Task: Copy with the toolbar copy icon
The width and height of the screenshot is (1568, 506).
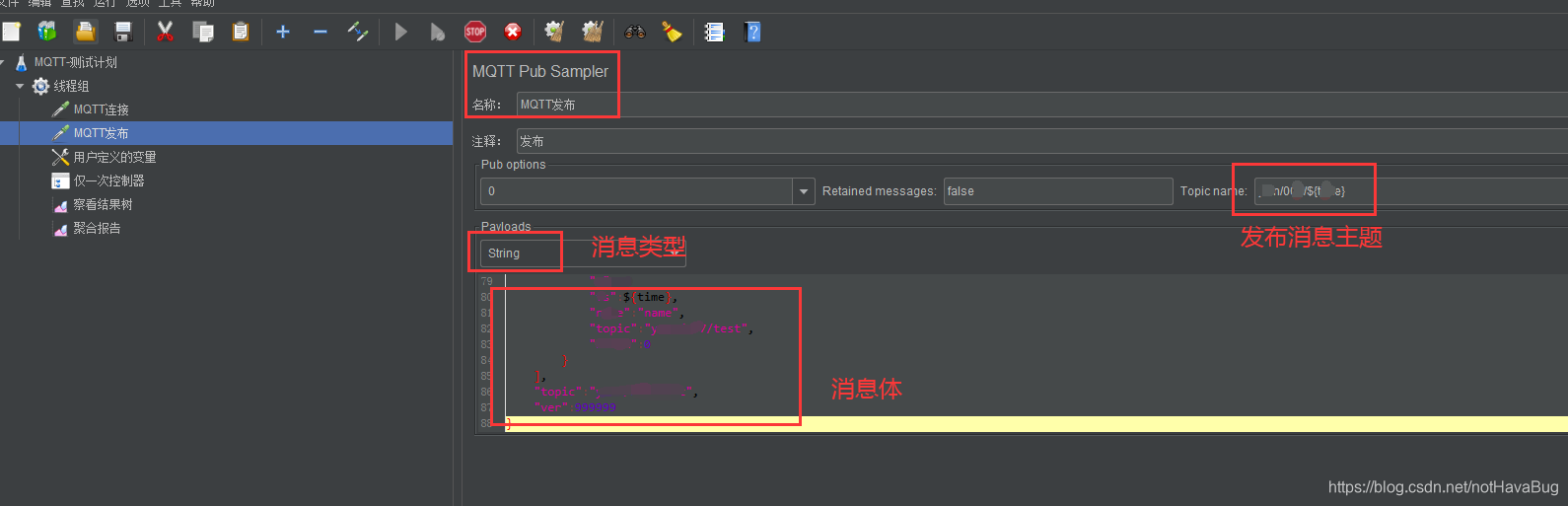Action: click(203, 32)
